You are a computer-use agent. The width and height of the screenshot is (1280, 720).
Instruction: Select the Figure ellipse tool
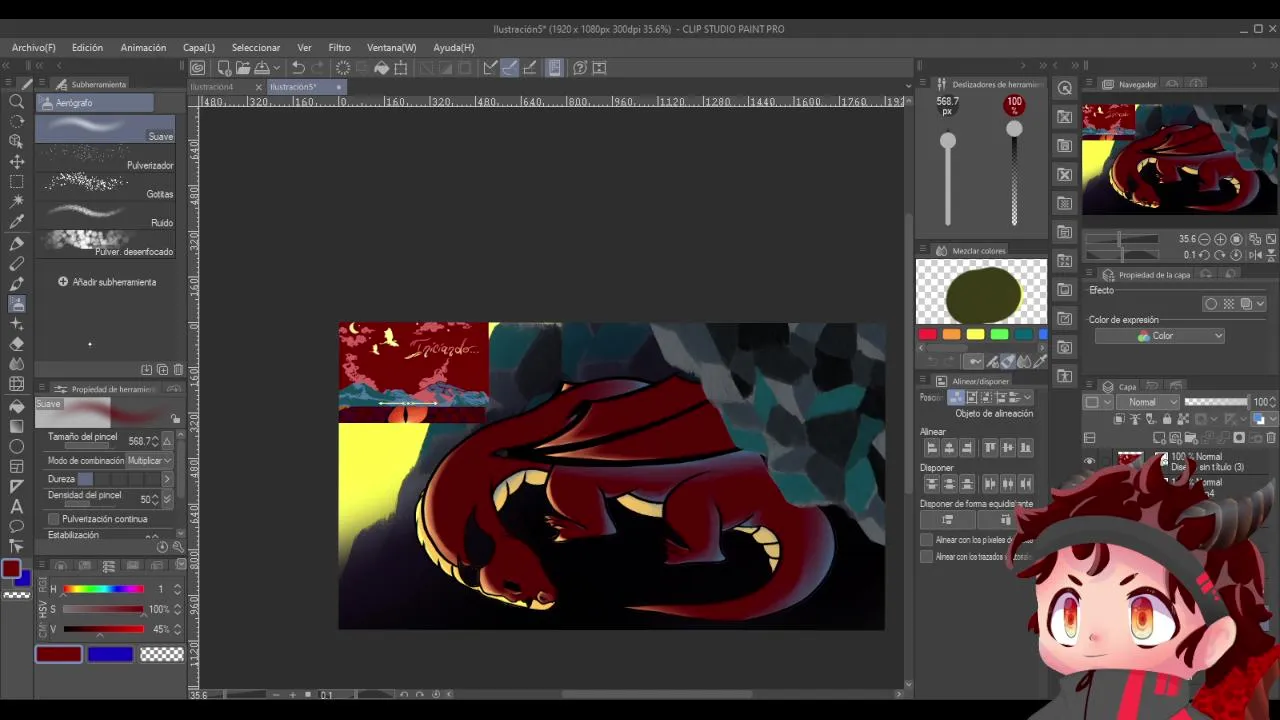click(x=17, y=446)
